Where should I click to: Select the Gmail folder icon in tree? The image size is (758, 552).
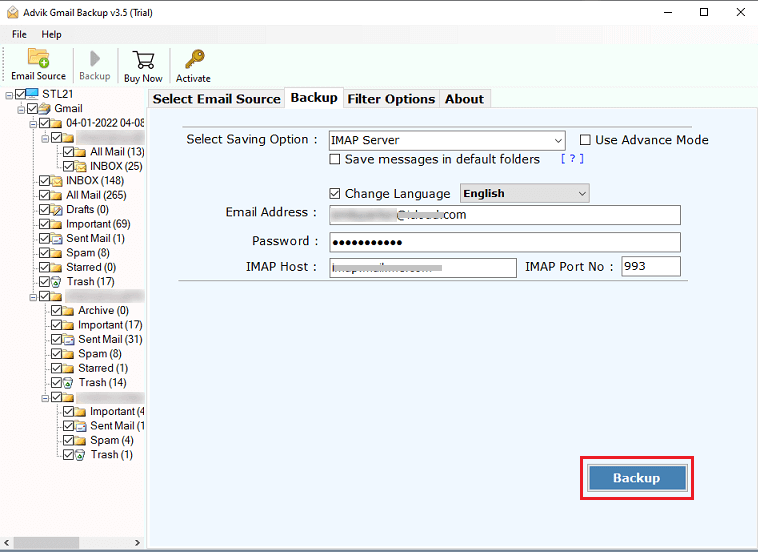[44, 108]
